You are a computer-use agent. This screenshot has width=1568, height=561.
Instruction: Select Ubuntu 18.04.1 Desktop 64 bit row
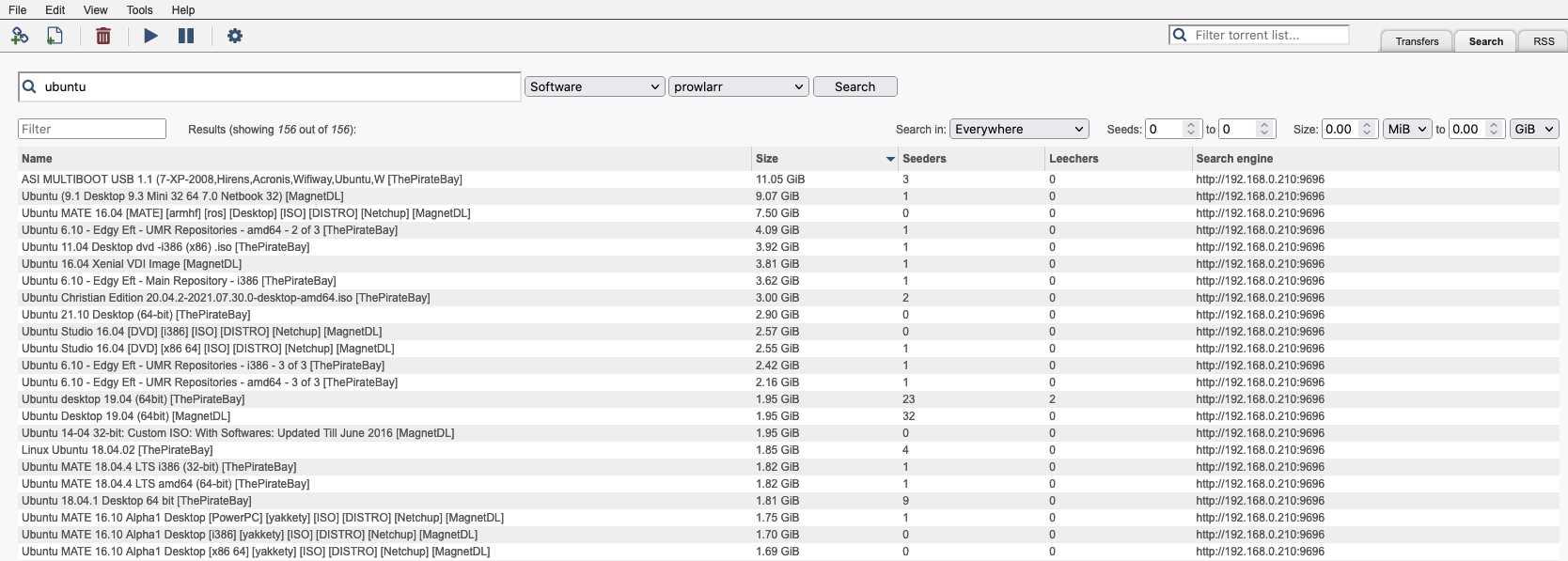[x=788, y=501]
